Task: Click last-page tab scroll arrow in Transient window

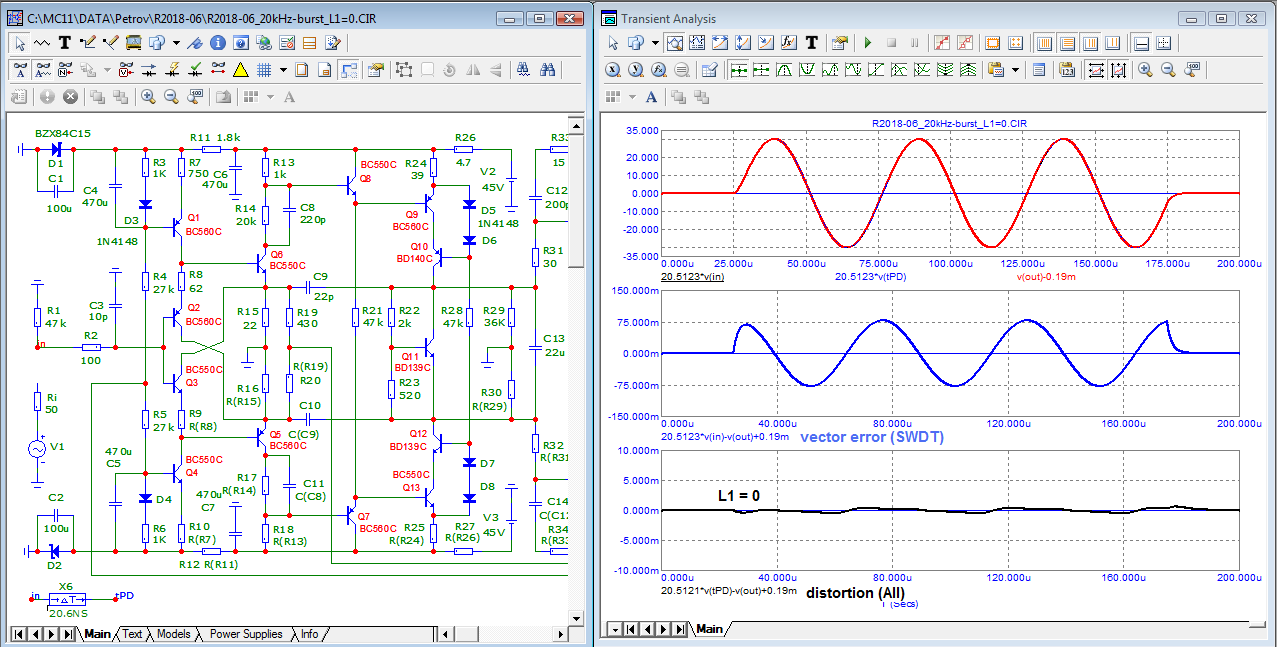Action: [x=680, y=629]
